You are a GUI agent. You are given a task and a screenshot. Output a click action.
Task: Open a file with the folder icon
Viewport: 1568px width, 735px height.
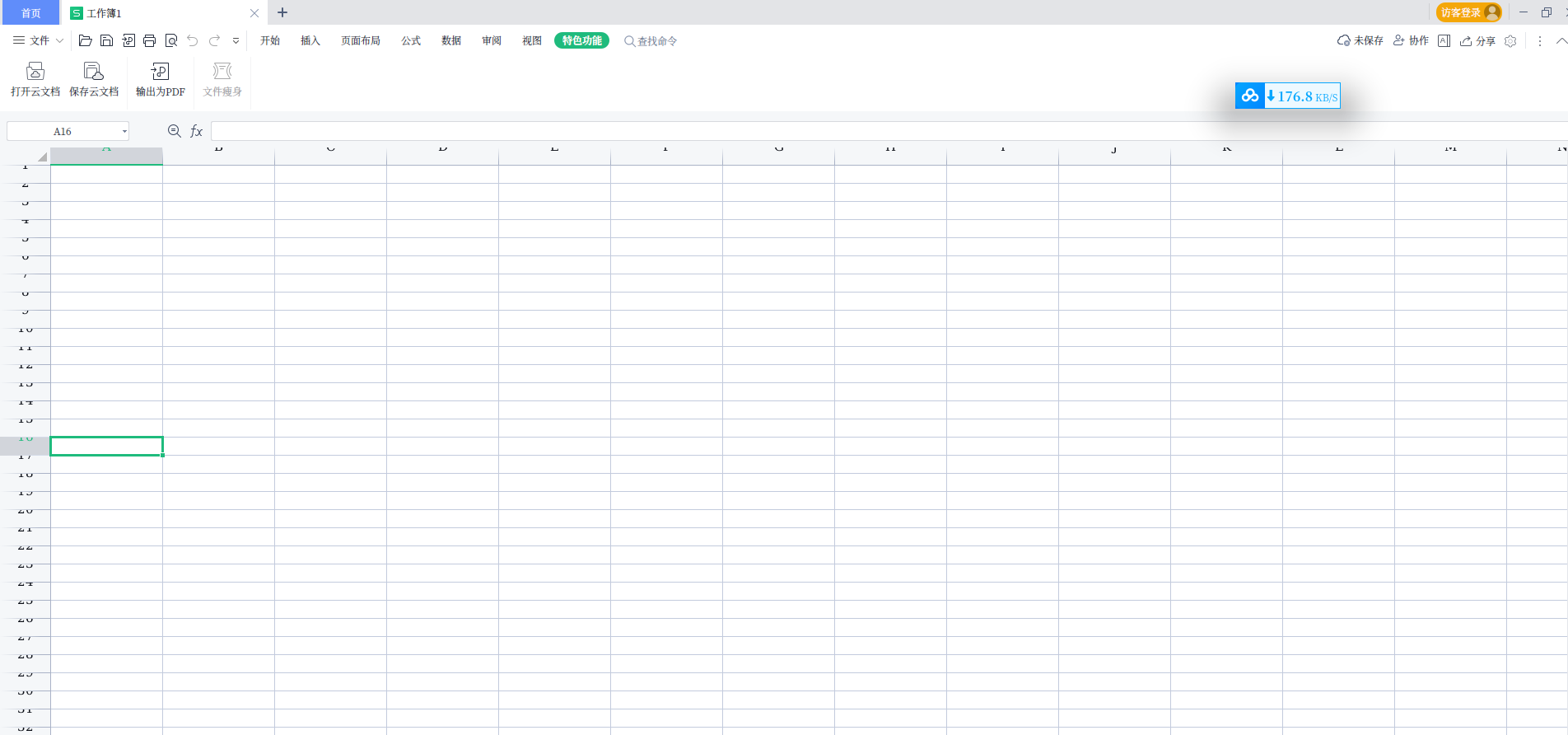(x=85, y=40)
